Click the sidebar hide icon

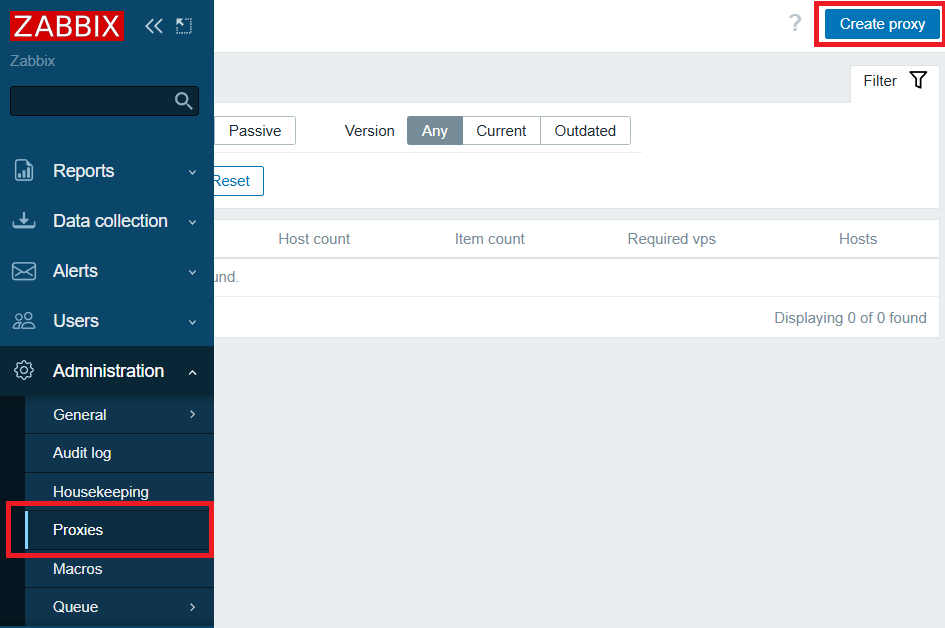pos(183,26)
